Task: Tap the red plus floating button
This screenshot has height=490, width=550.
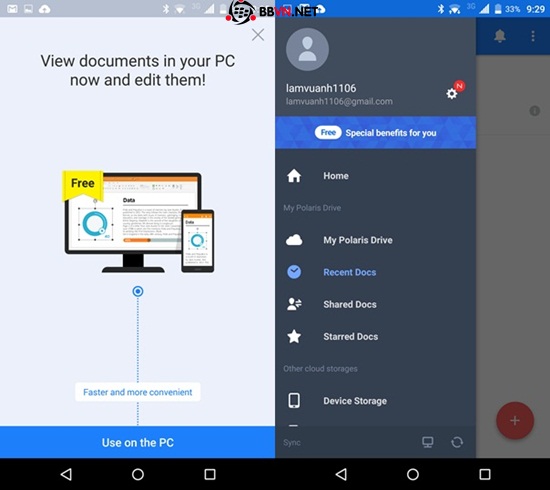Action: pos(515,421)
